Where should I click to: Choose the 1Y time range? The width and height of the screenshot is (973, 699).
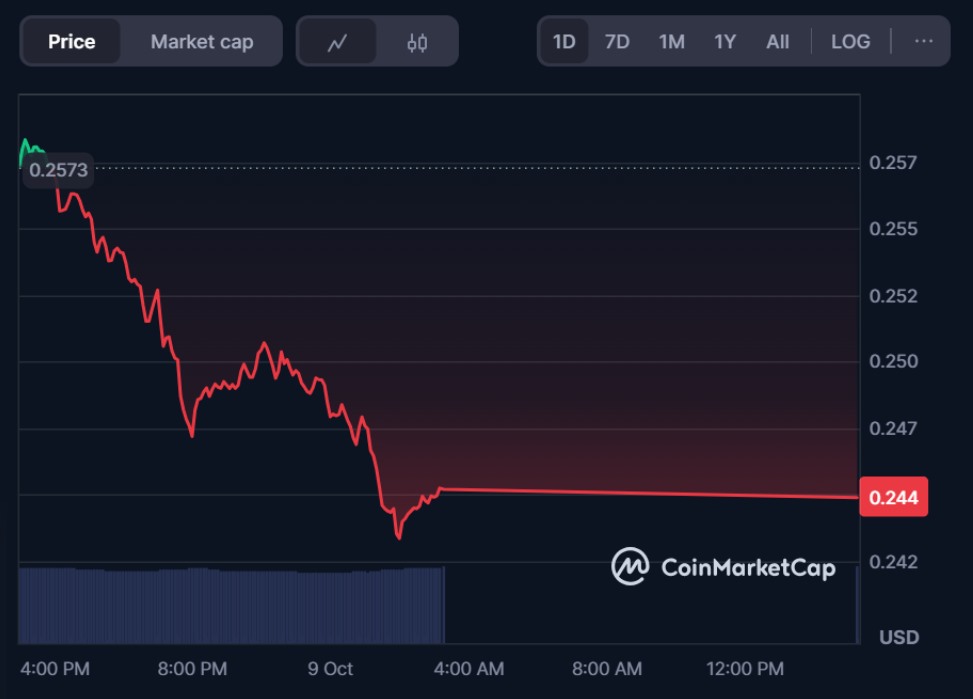[725, 42]
